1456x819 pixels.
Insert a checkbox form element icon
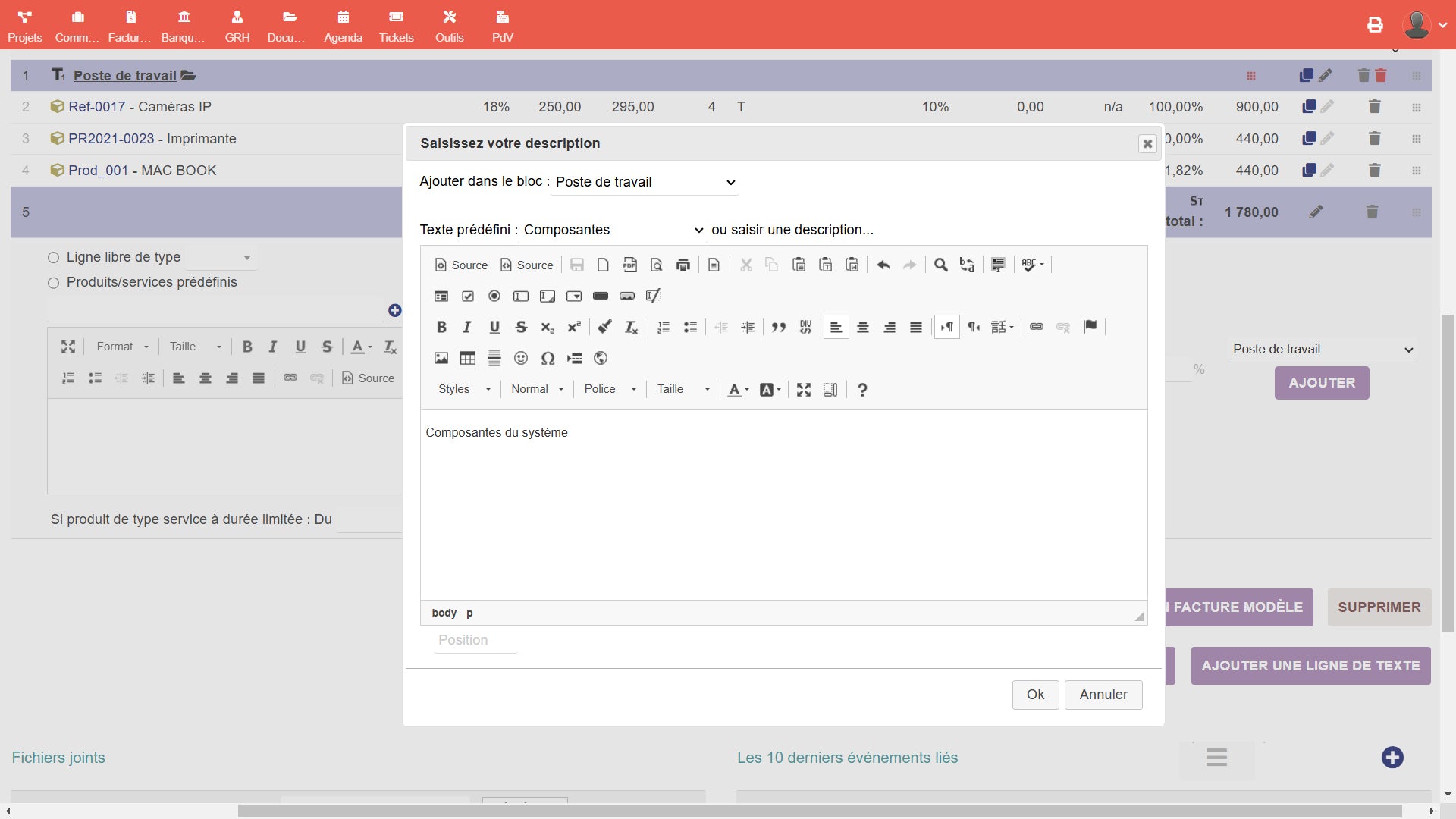point(468,296)
